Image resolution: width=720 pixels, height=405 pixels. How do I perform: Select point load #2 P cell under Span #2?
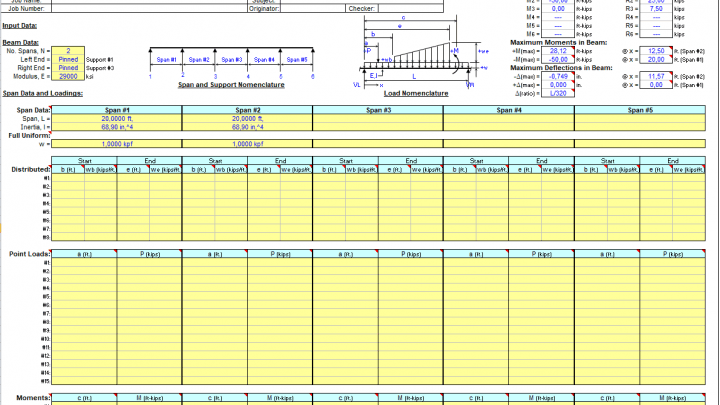click(x=280, y=271)
